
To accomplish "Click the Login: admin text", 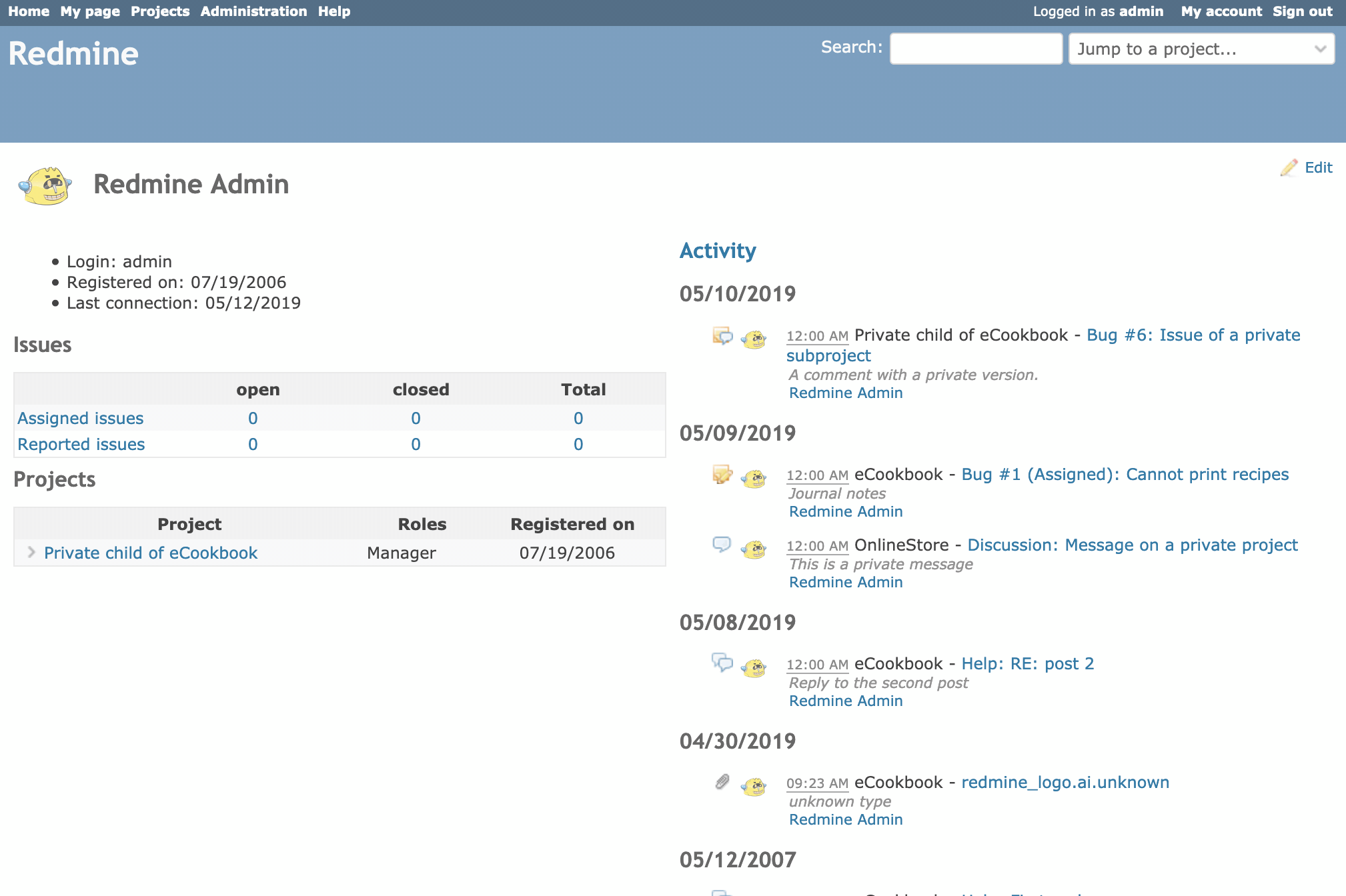I will (119, 261).
